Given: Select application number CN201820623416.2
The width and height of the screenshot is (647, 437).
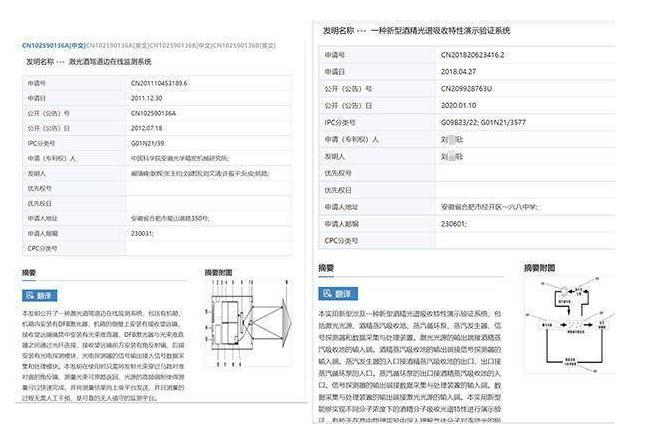Looking at the screenshot, I should 472,54.
